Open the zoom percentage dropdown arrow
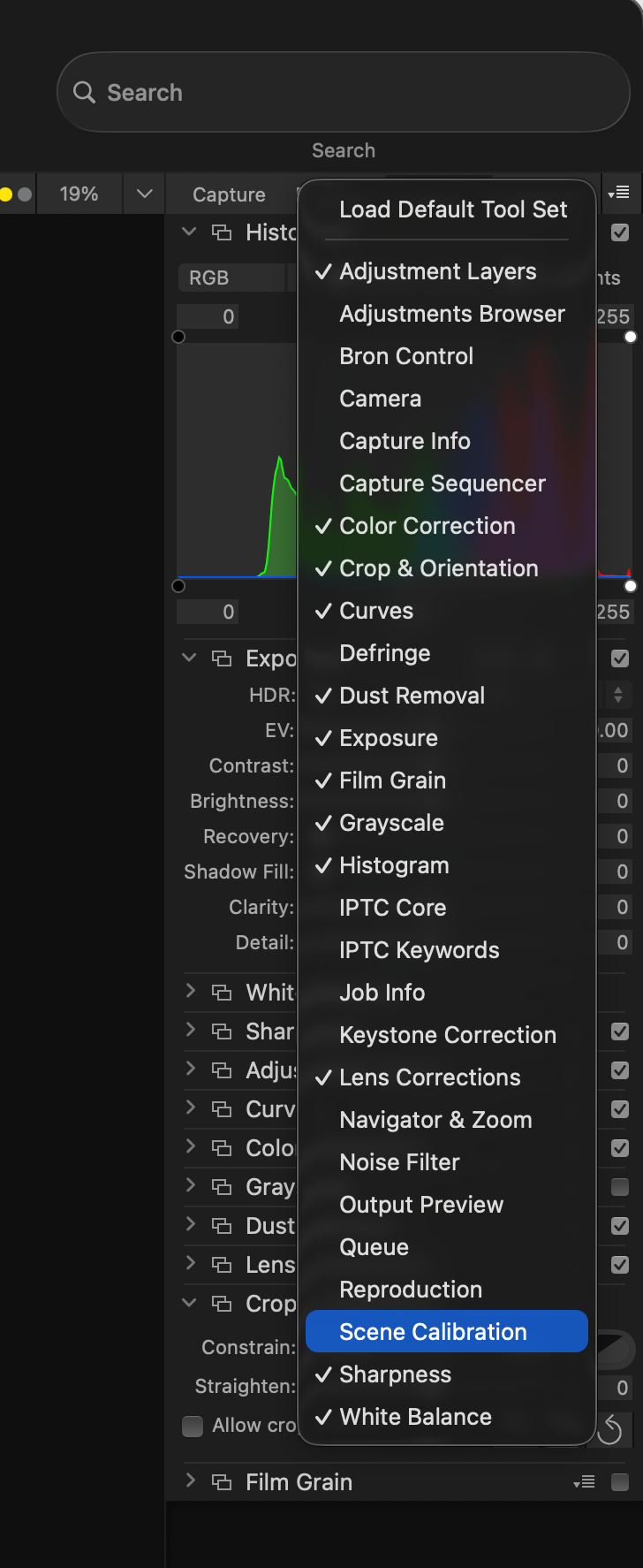 click(145, 194)
